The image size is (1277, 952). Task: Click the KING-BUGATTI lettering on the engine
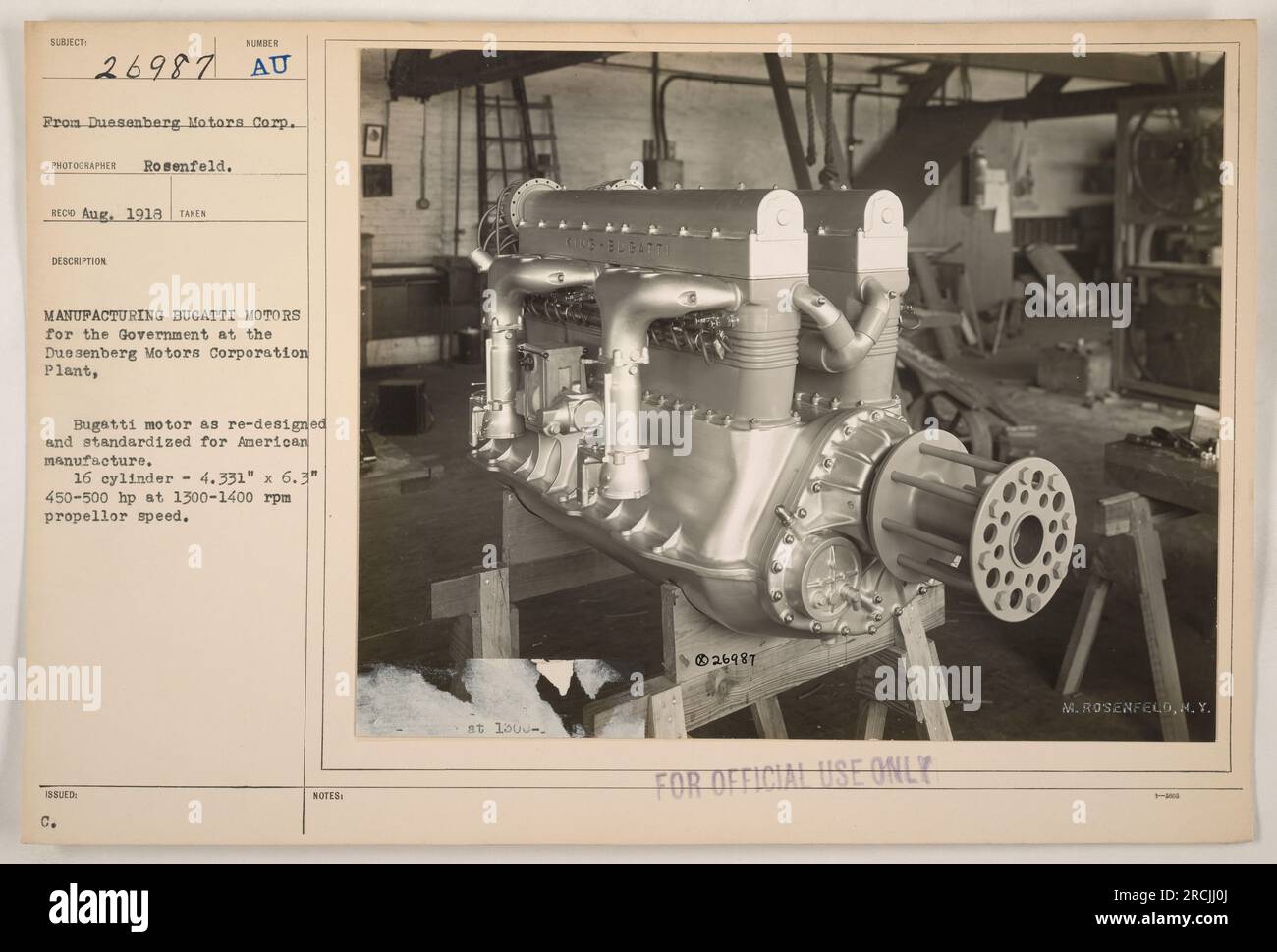point(617,246)
